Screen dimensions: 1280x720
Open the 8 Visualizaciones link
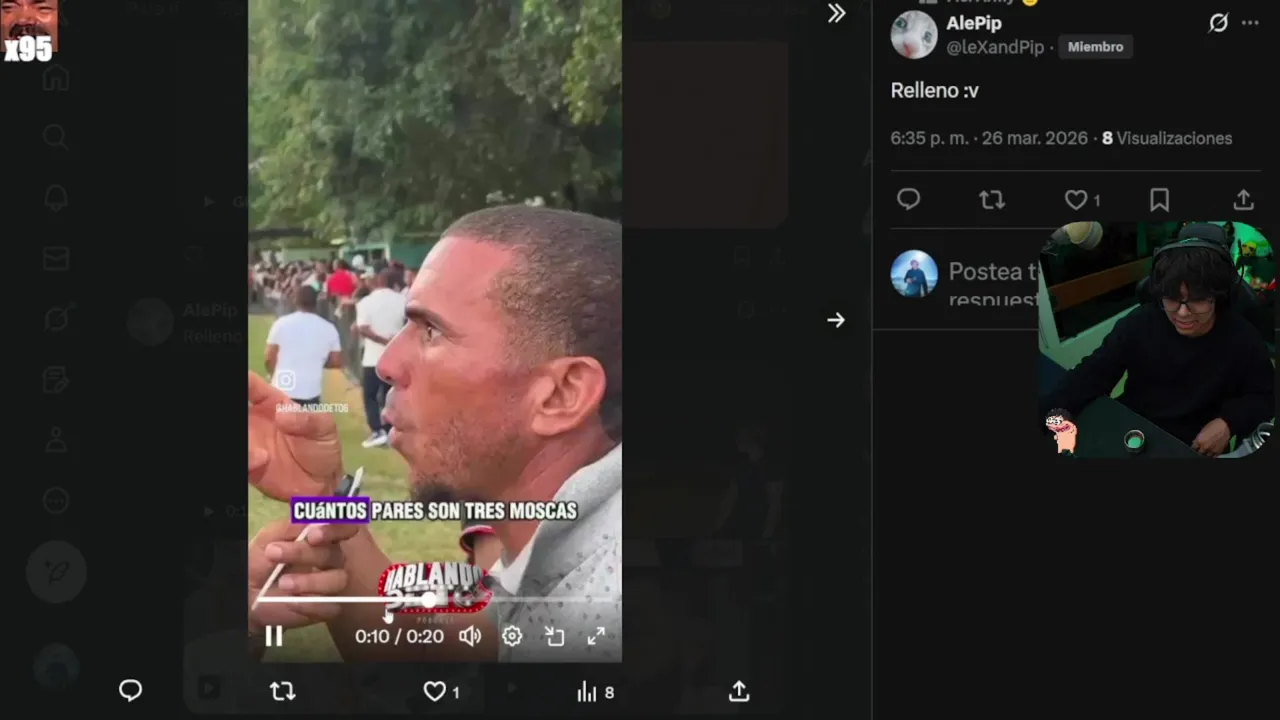[x=1167, y=138]
